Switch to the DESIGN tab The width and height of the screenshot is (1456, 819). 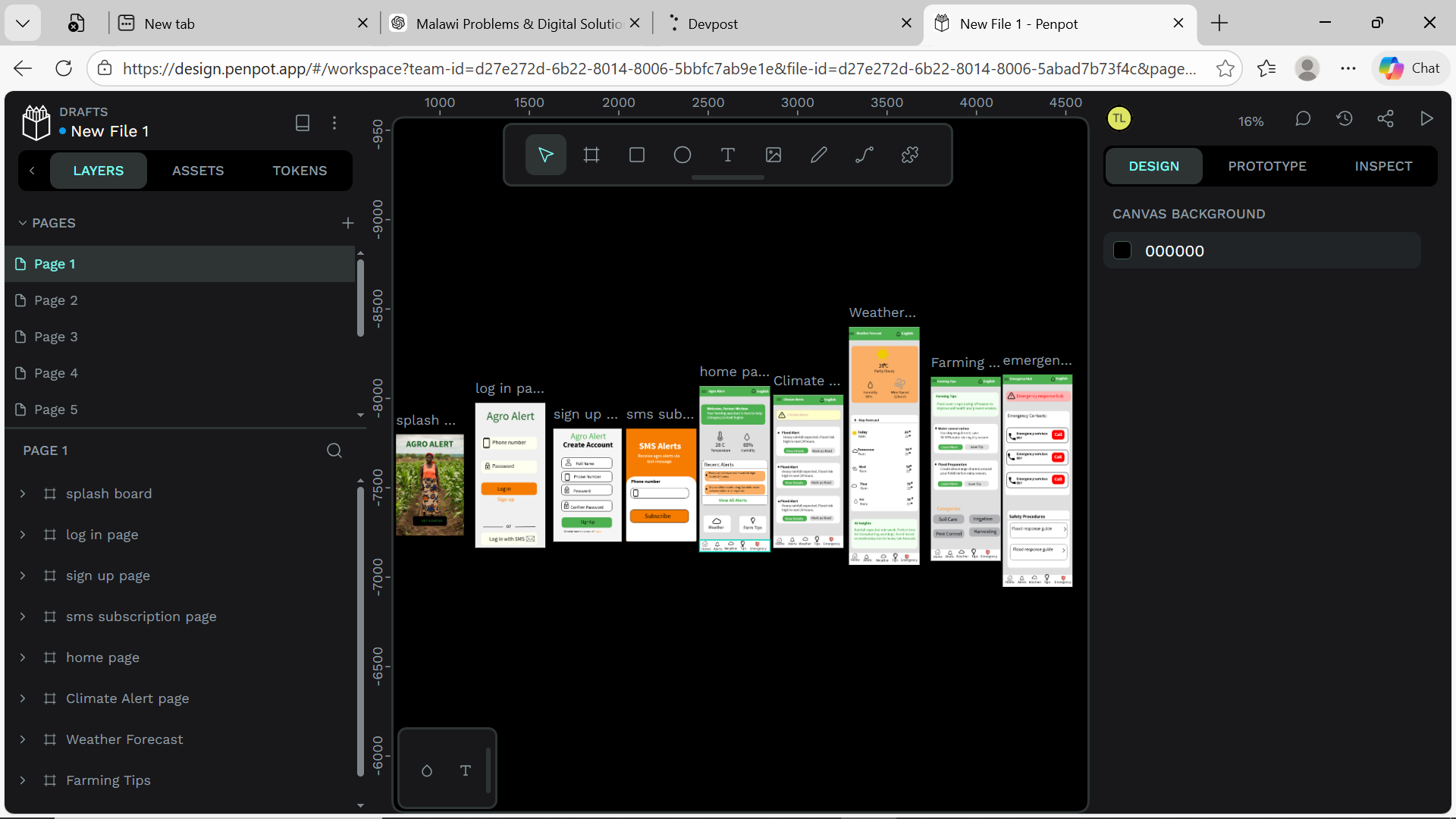[x=1154, y=166]
